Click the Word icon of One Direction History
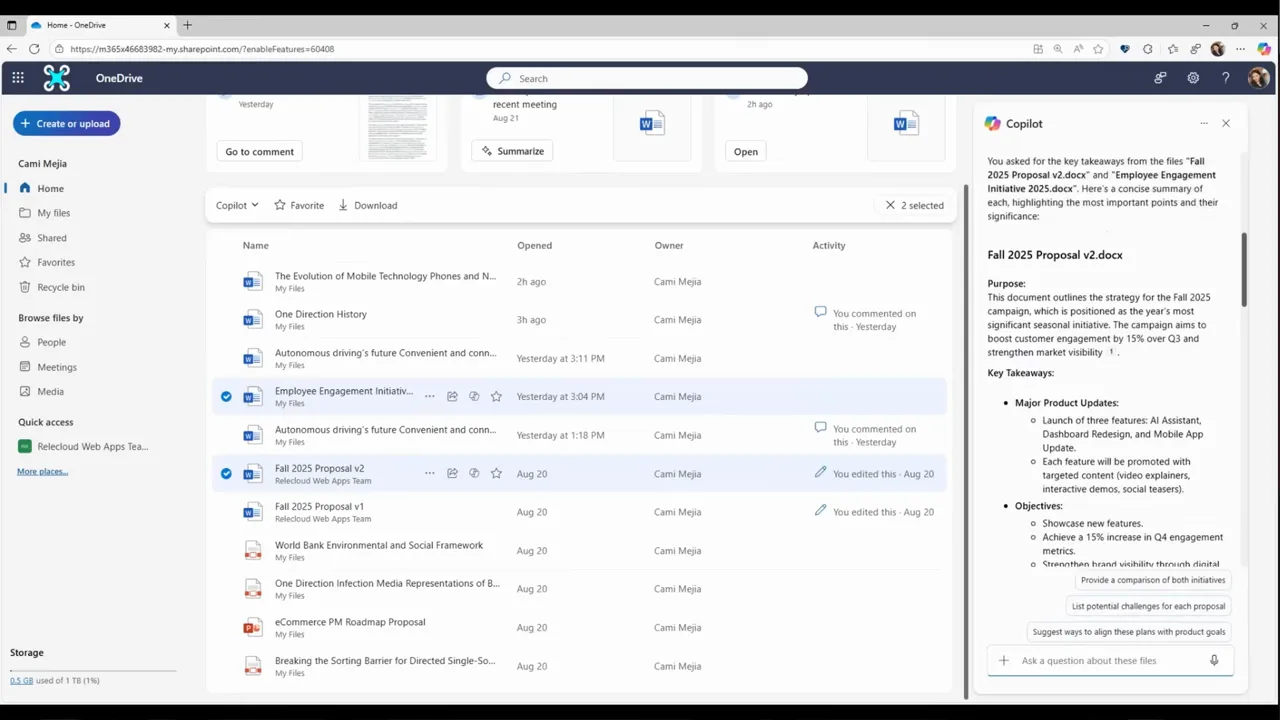 [253, 320]
